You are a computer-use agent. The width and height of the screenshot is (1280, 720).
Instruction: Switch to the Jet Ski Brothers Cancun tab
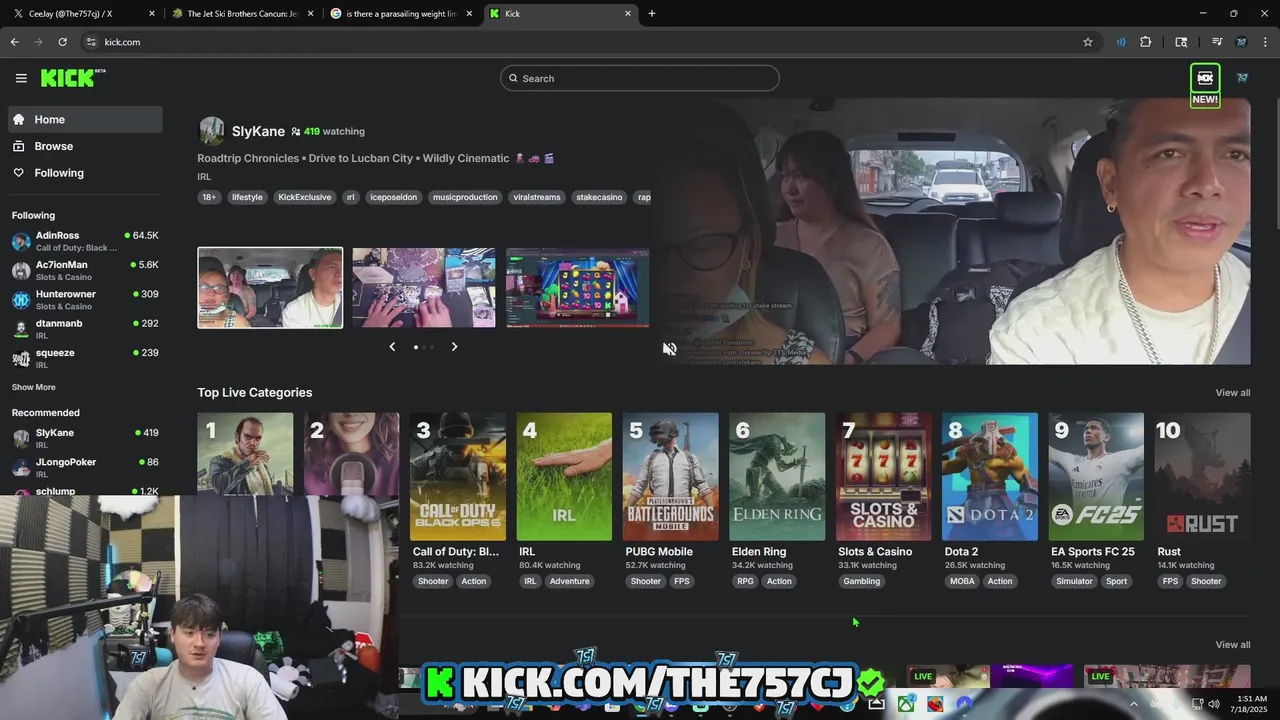coord(241,14)
